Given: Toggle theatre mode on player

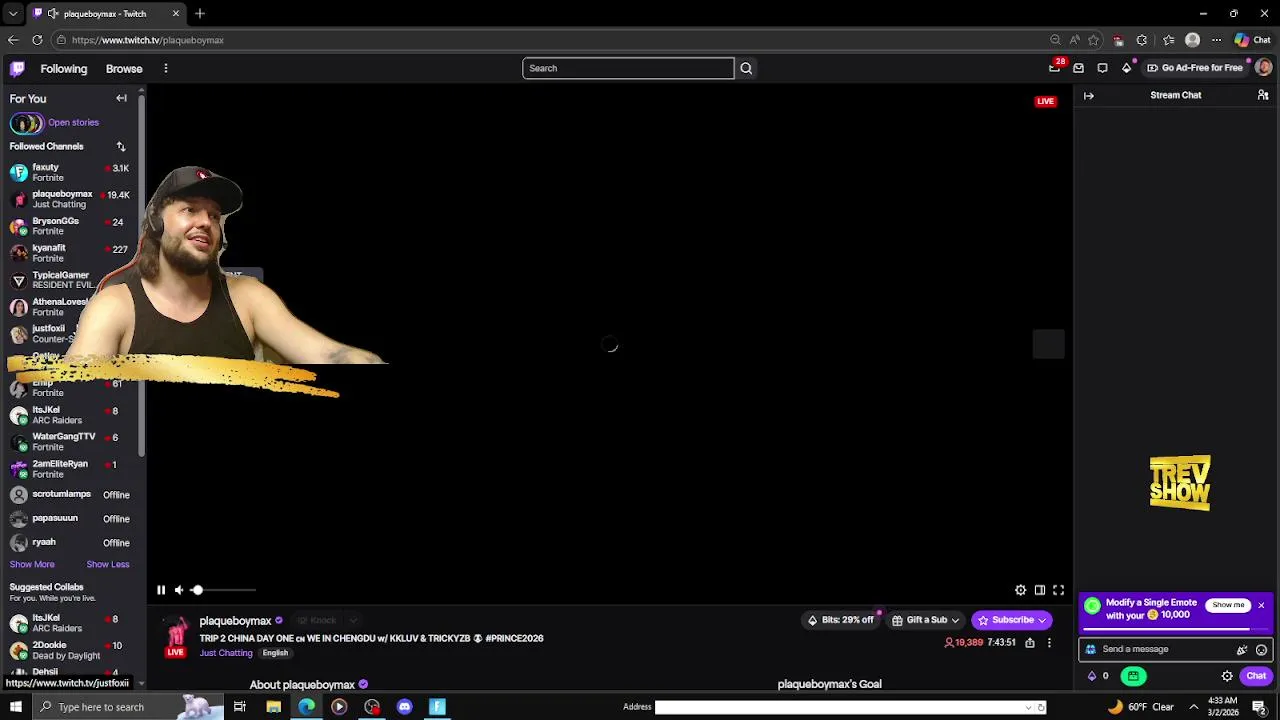Looking at the screenshot, I should click(x=1040, y=590).
